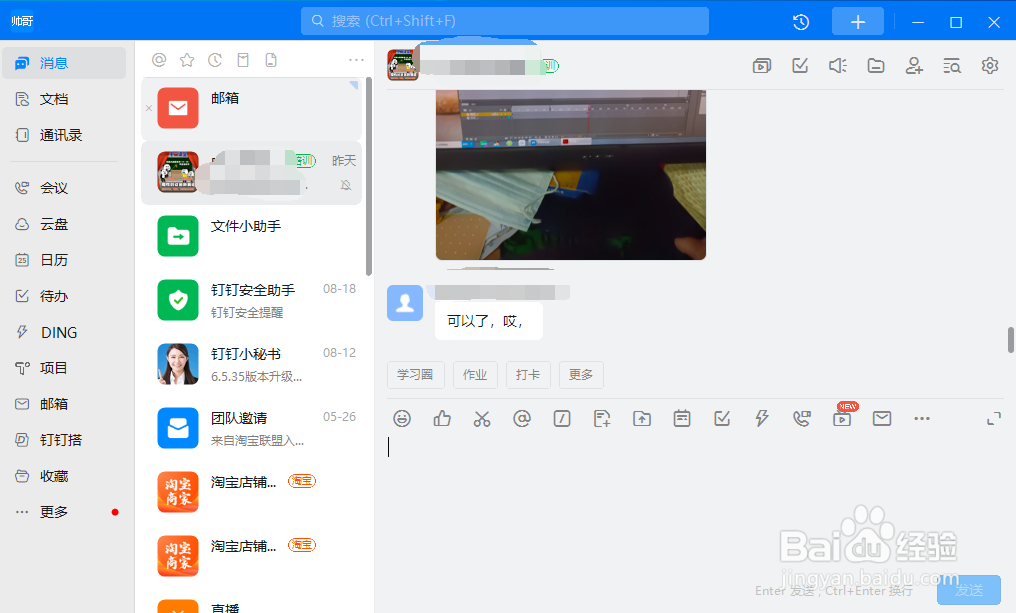Open the 消息 messages section
Viewport: 1016px width, 613px height.
pos(64,63)
